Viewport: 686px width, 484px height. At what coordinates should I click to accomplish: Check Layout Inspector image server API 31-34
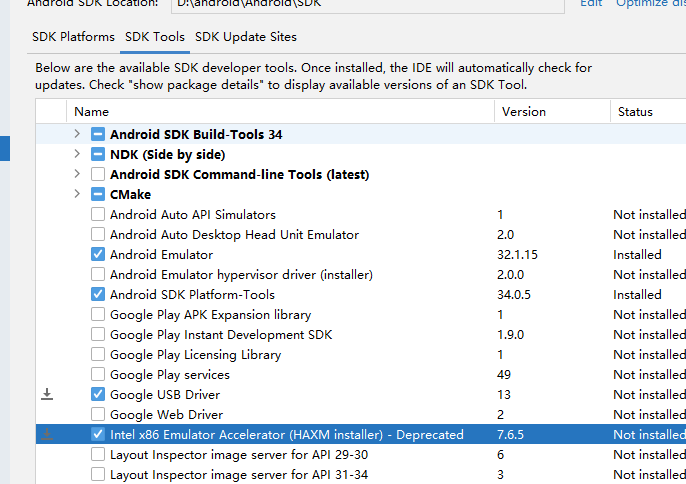[98, 474]
